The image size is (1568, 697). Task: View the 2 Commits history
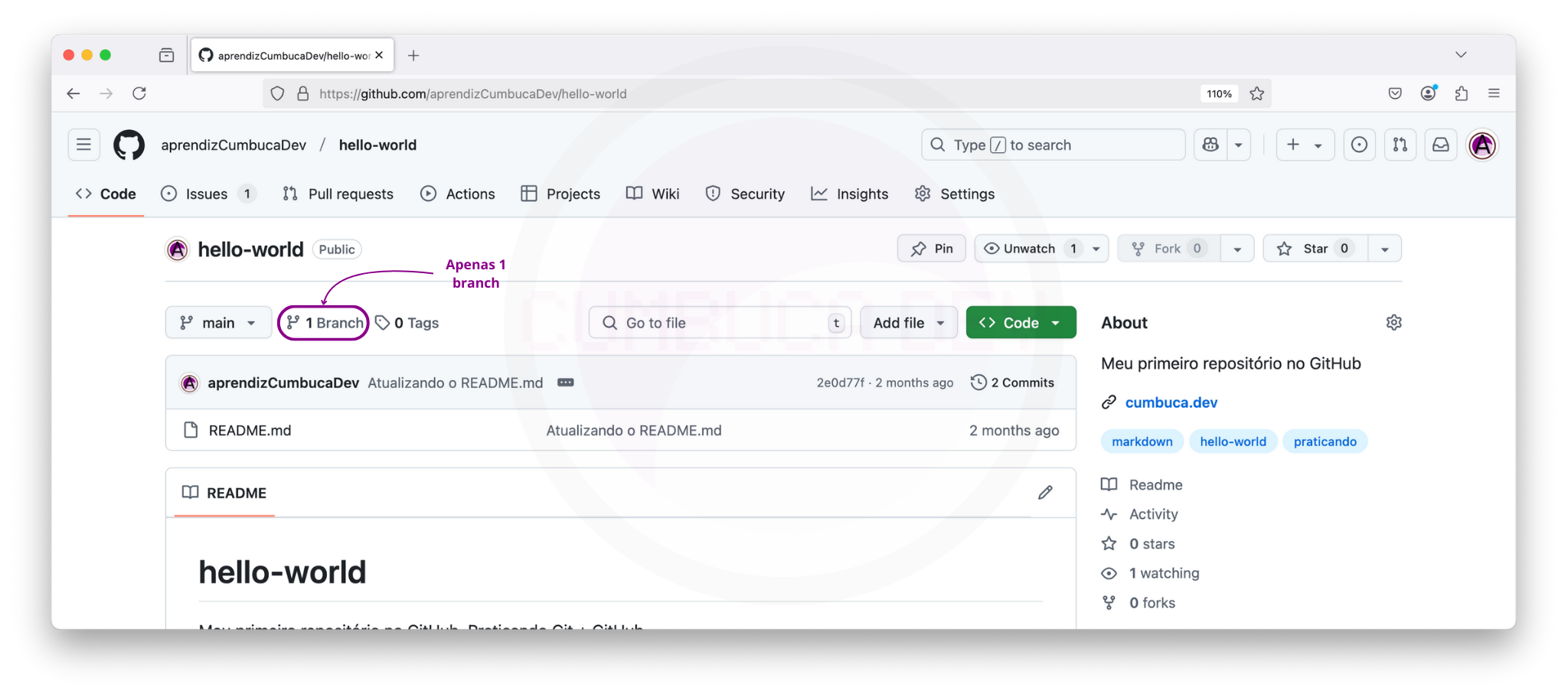(x=1012, y=383)
